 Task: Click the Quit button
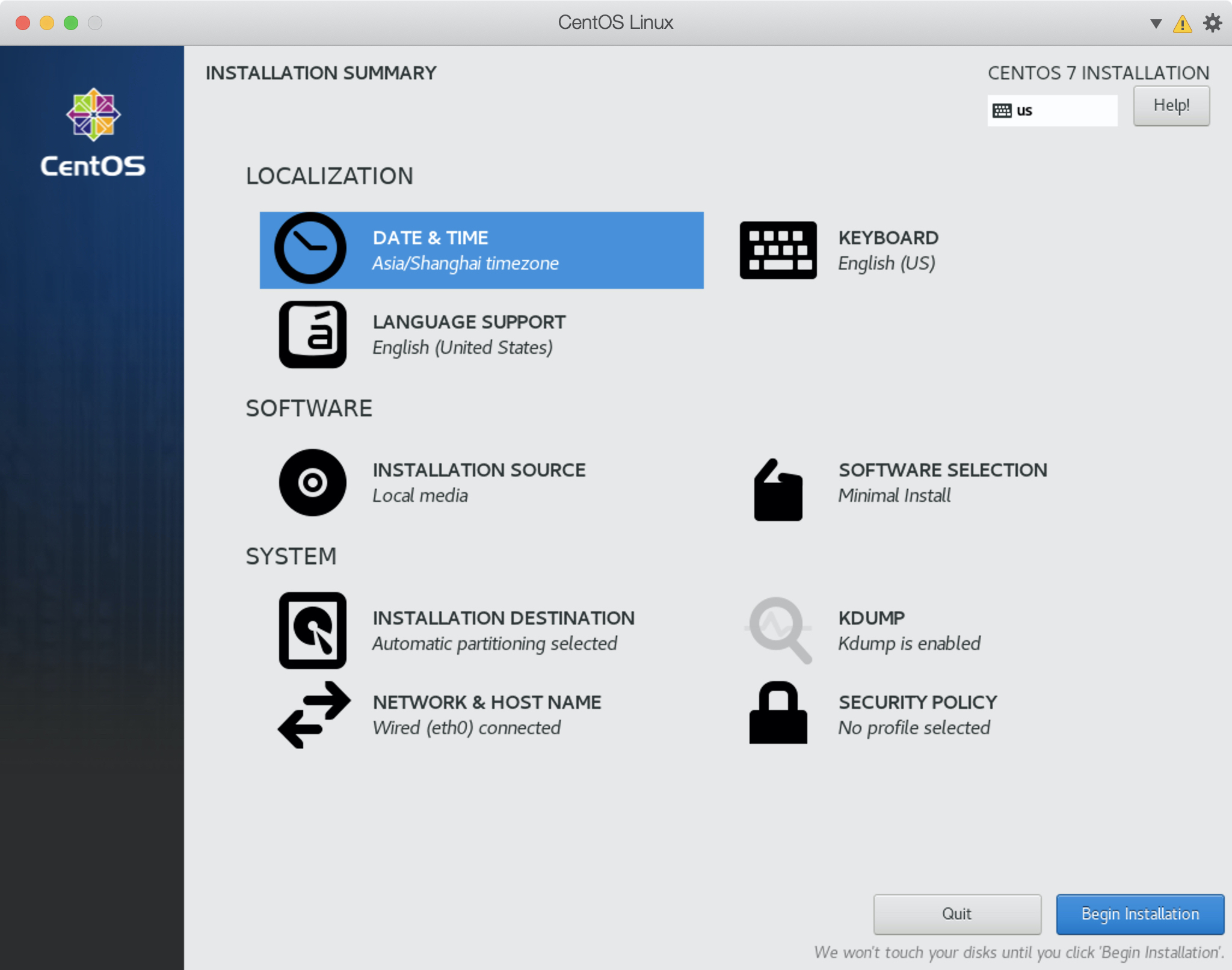coord(957,914)
